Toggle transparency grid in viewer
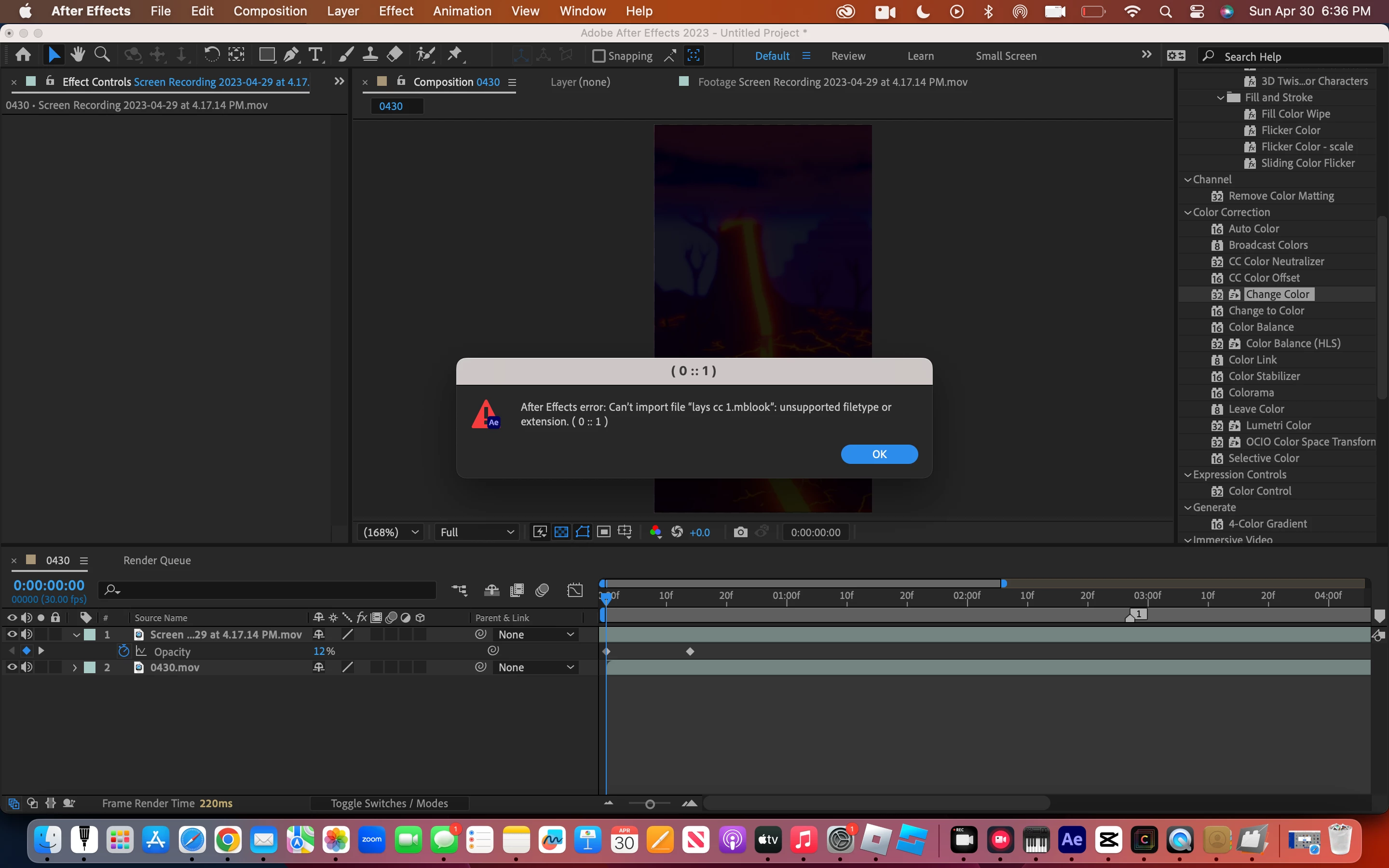This screenshot has width=1389, height=868. (561, 532)
